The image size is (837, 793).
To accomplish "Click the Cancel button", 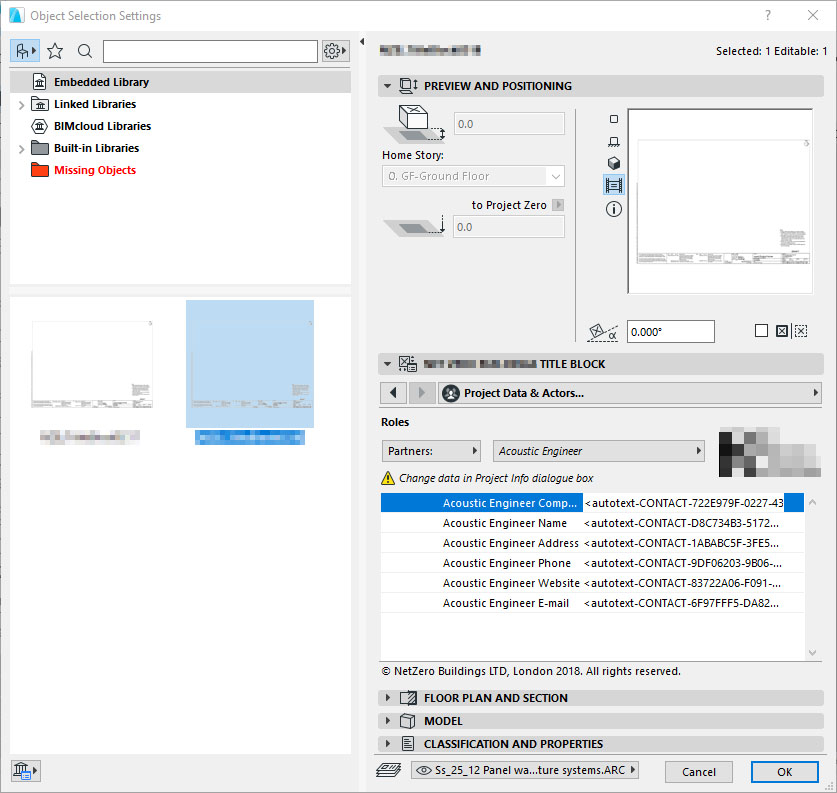I will click(698, 772).
